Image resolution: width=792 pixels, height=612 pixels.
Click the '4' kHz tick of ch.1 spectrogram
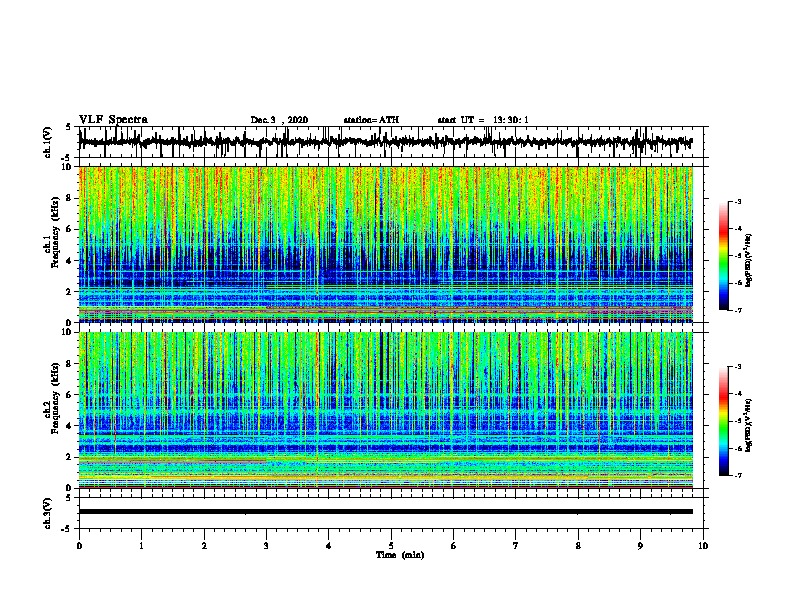click(70, 261)
